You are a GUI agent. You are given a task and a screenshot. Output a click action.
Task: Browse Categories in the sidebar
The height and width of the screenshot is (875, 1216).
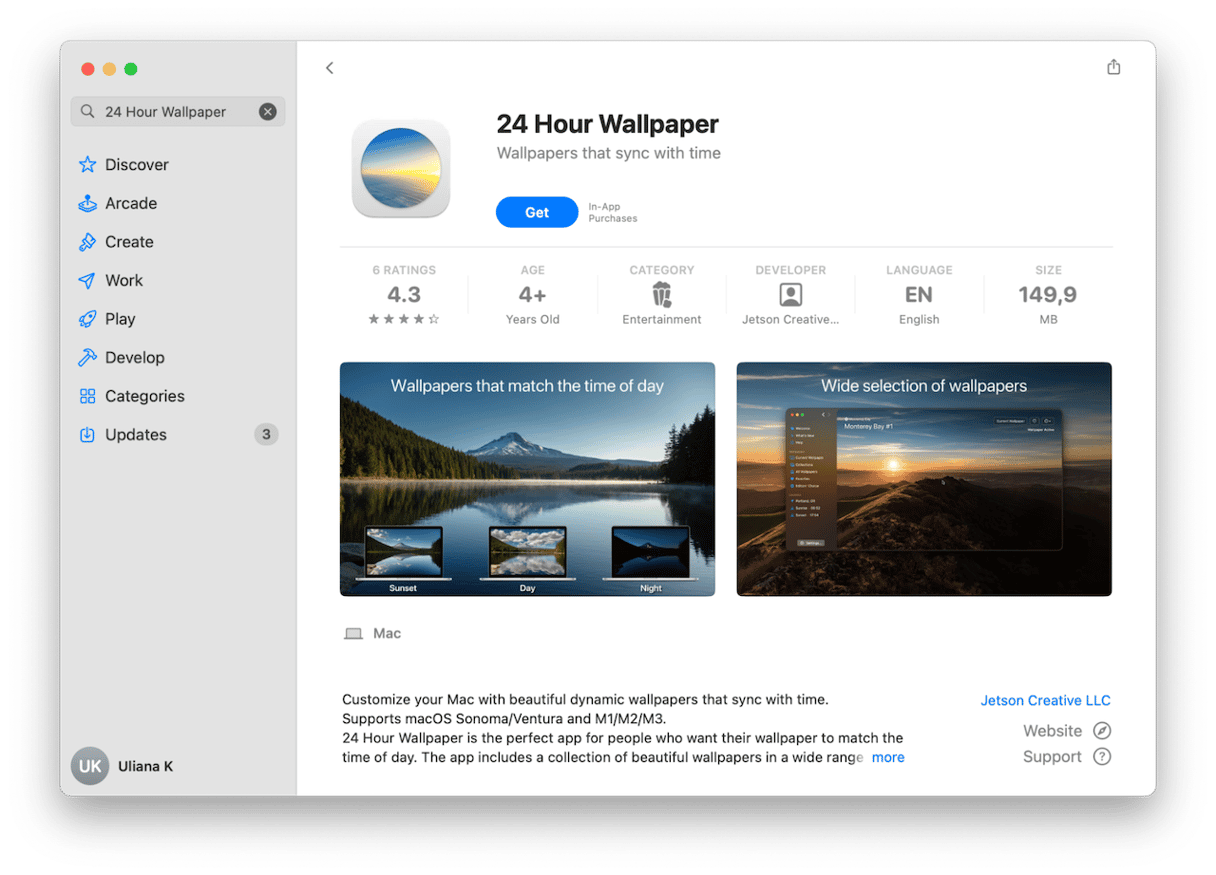[x=144, y=396]
